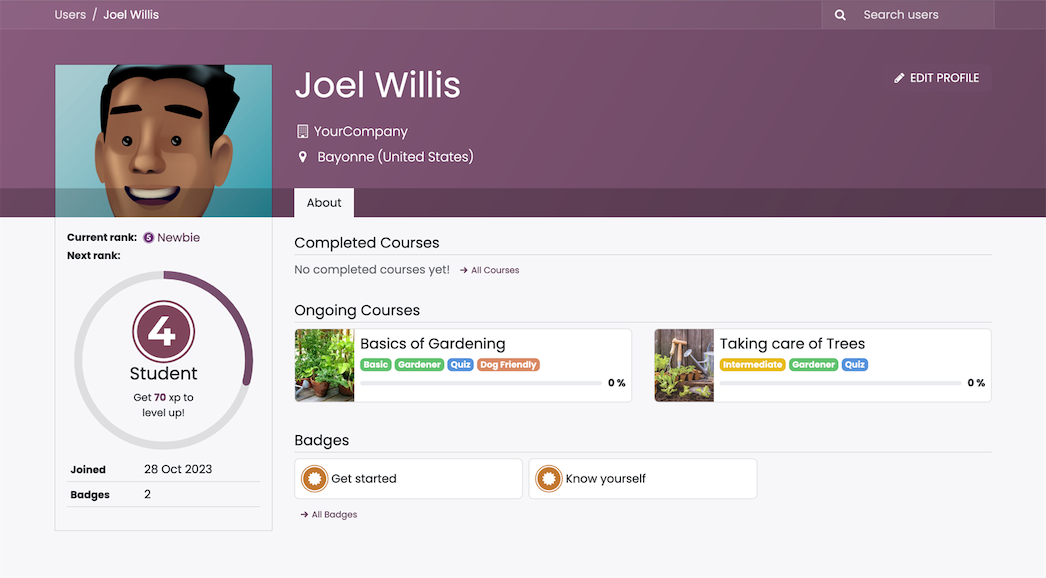This screenshot has width=1046, height=578.
Task: Select the Intermediate difficulty tag
Action: [752, 364]
